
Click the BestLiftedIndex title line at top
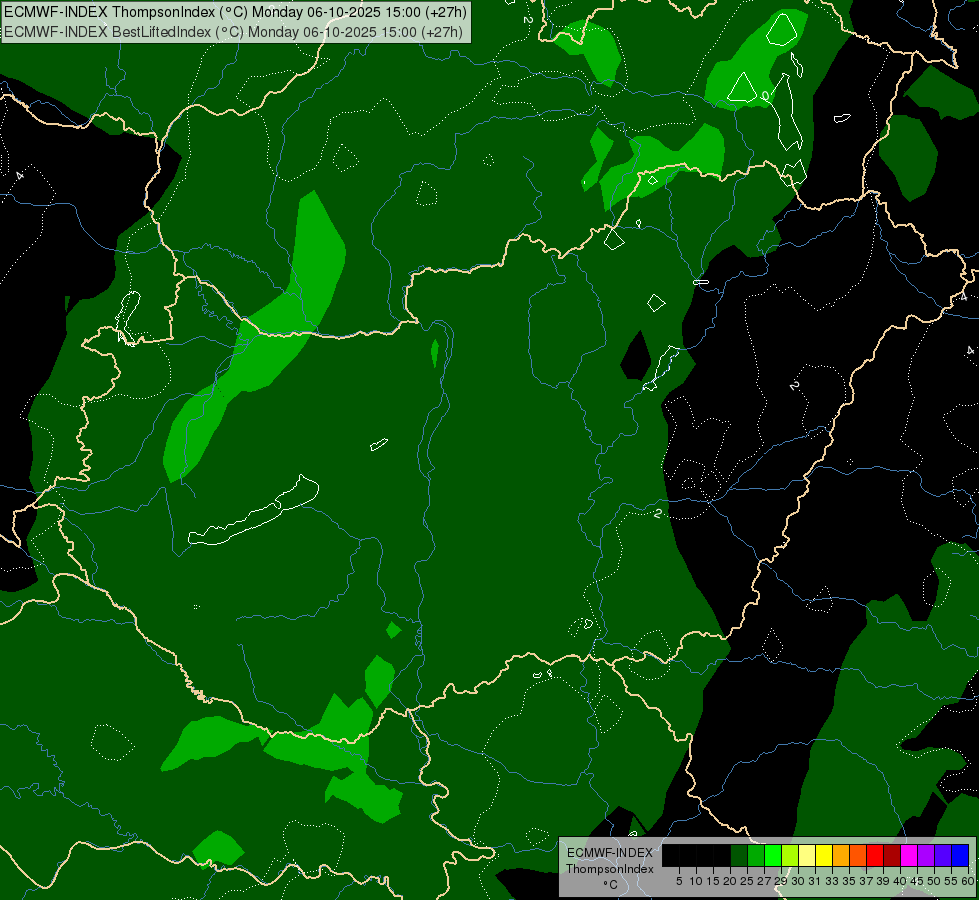click(x=234, y=32)
